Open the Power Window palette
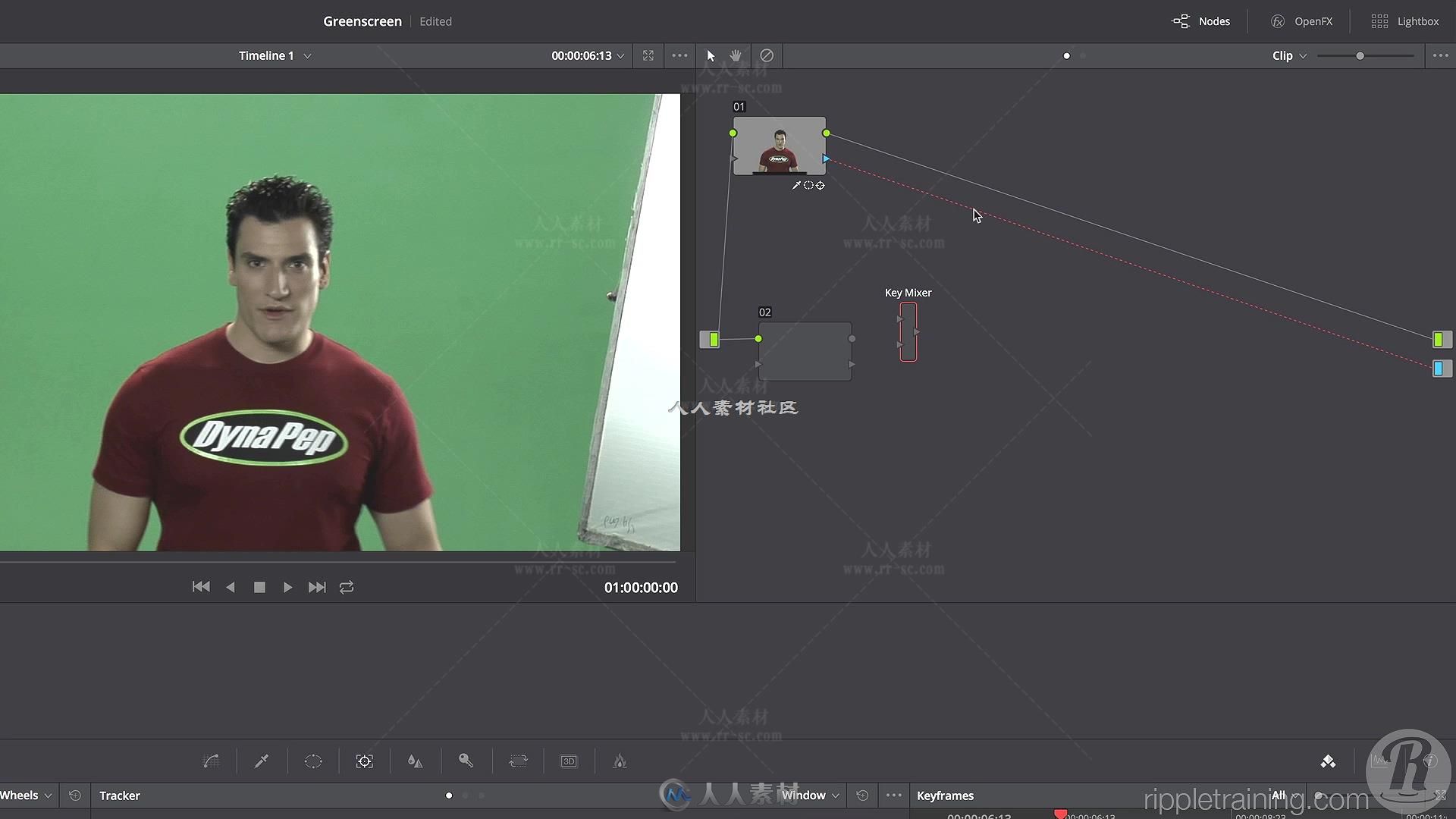This screenshot has width=1456, height=819. tap(313, 761)
